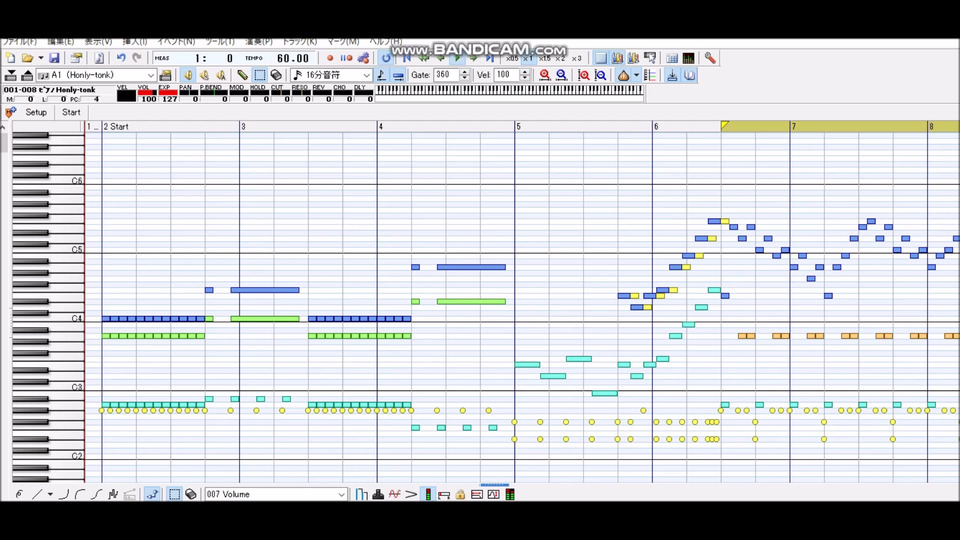Click the spectrum level meter icon

pos(688,58)
